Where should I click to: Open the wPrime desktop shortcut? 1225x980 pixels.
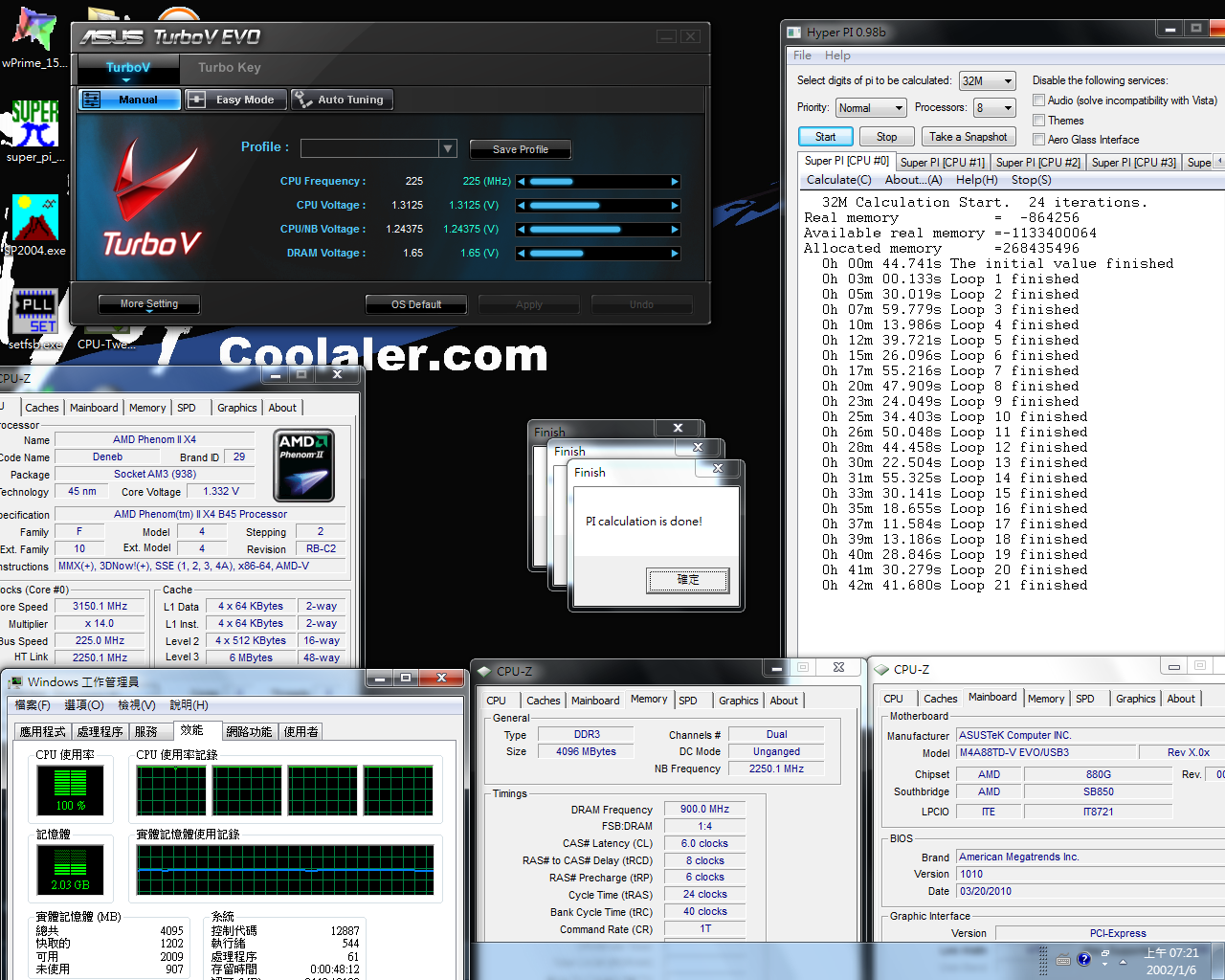(x=33, y=38)
